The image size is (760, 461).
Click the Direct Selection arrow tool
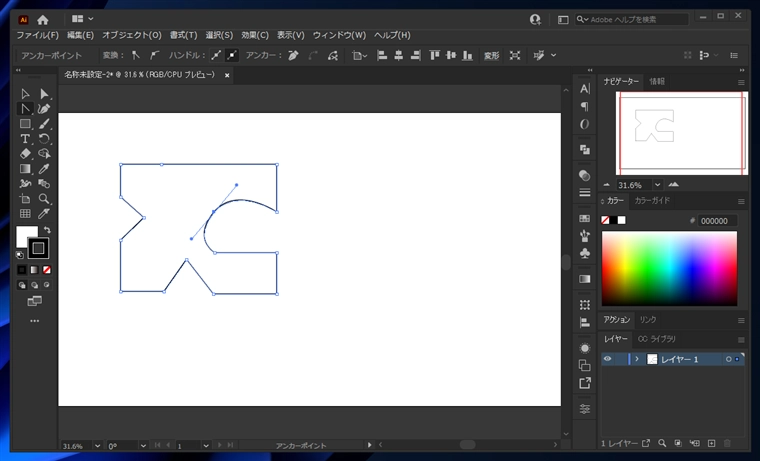click(x=44, y=94)
